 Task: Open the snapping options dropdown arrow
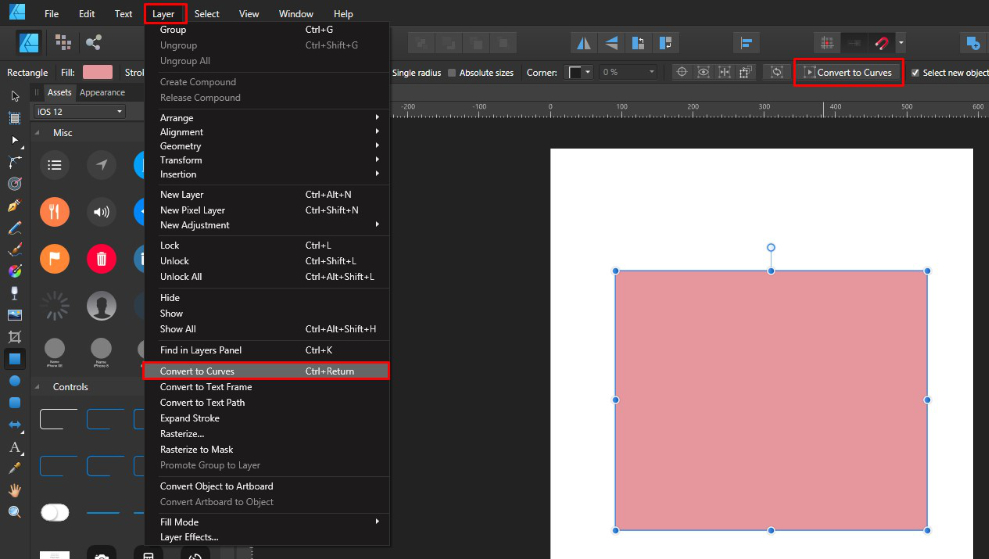pyautogui.click(x=901, y=43)
